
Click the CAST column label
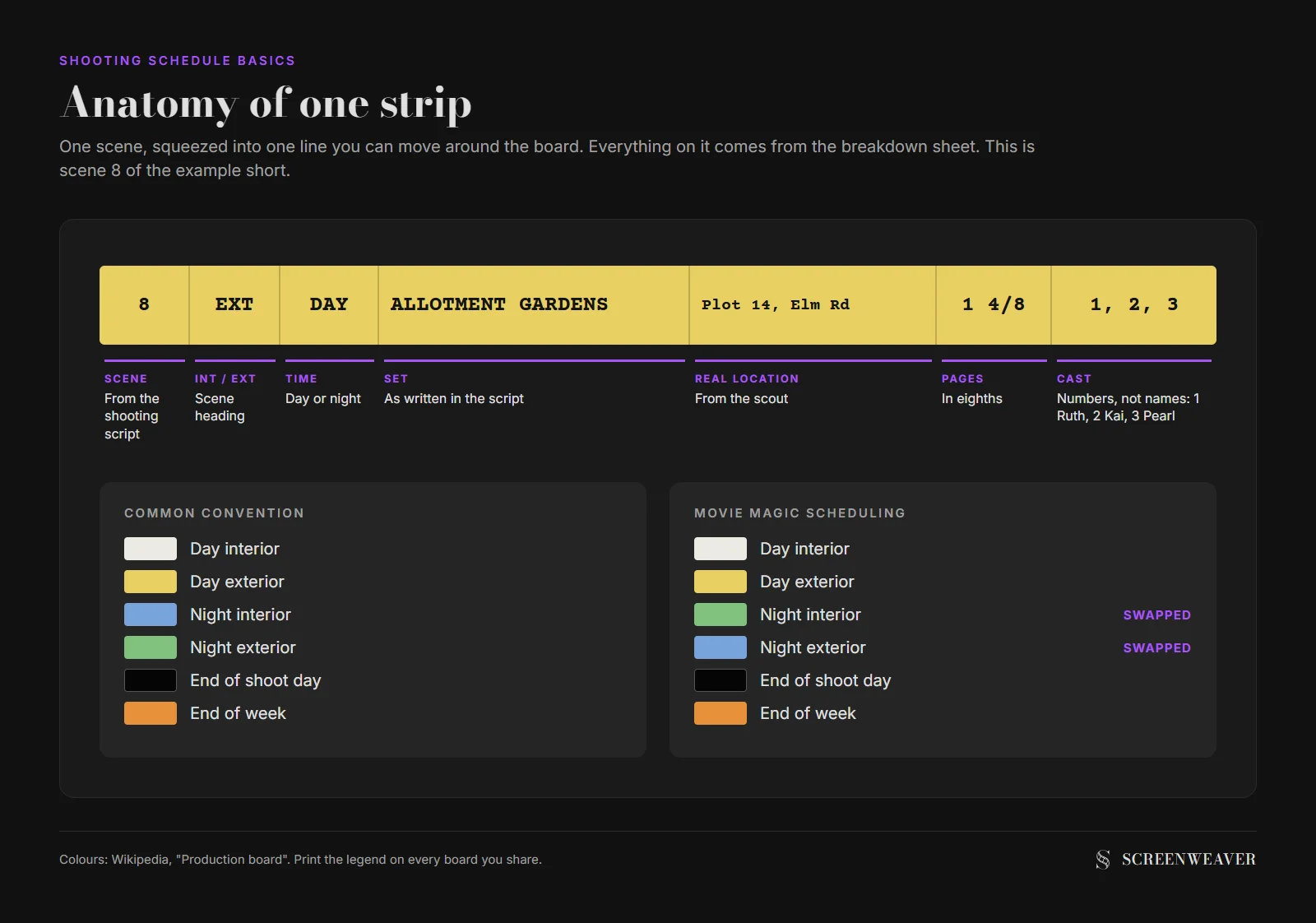coord(1074,378)
